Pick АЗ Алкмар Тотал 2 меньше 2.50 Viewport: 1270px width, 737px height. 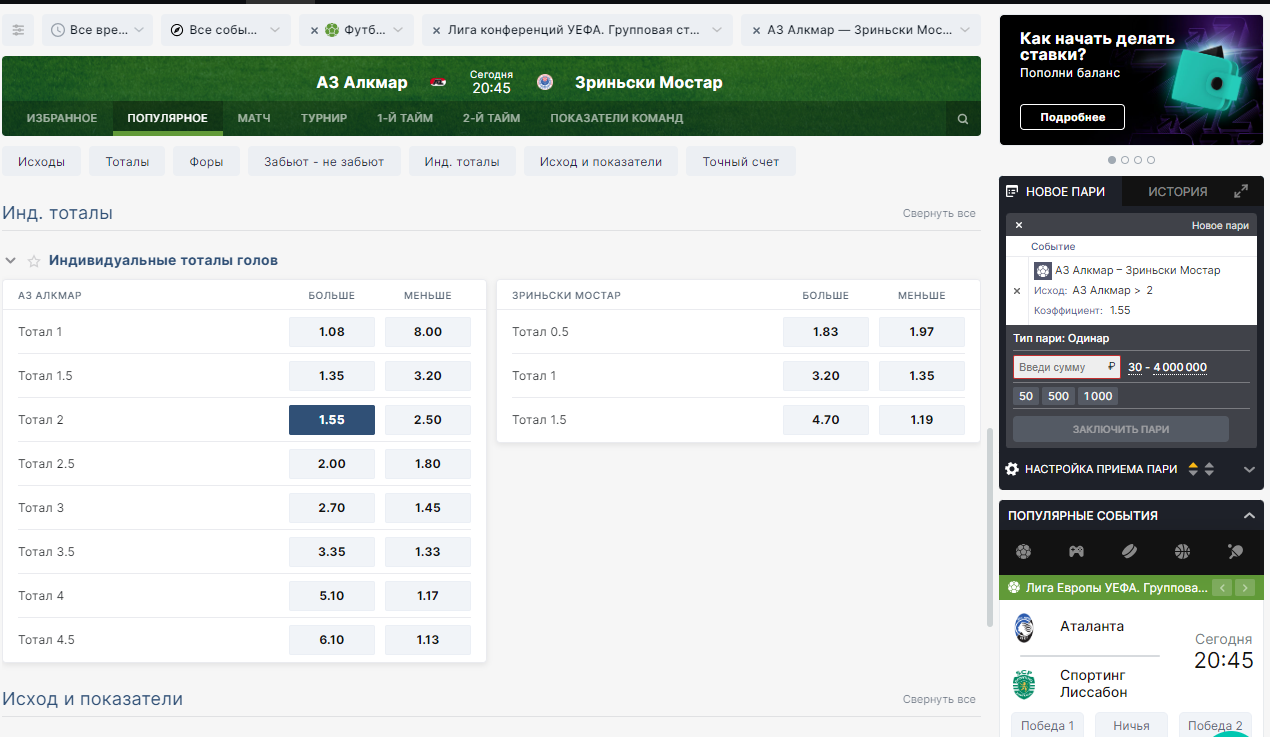tap(428, 420)
